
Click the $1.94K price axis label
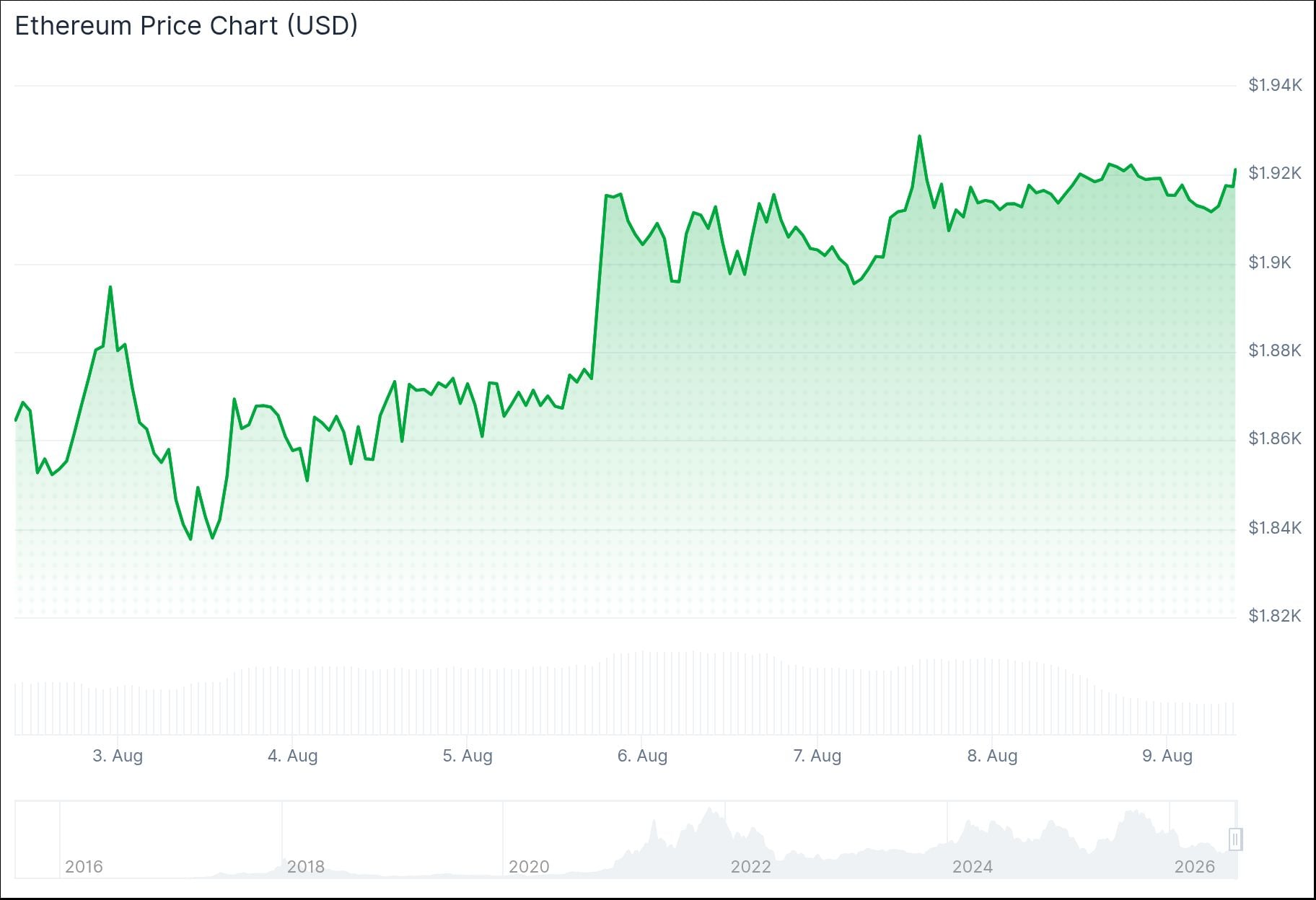click(x=1275, y=85)
